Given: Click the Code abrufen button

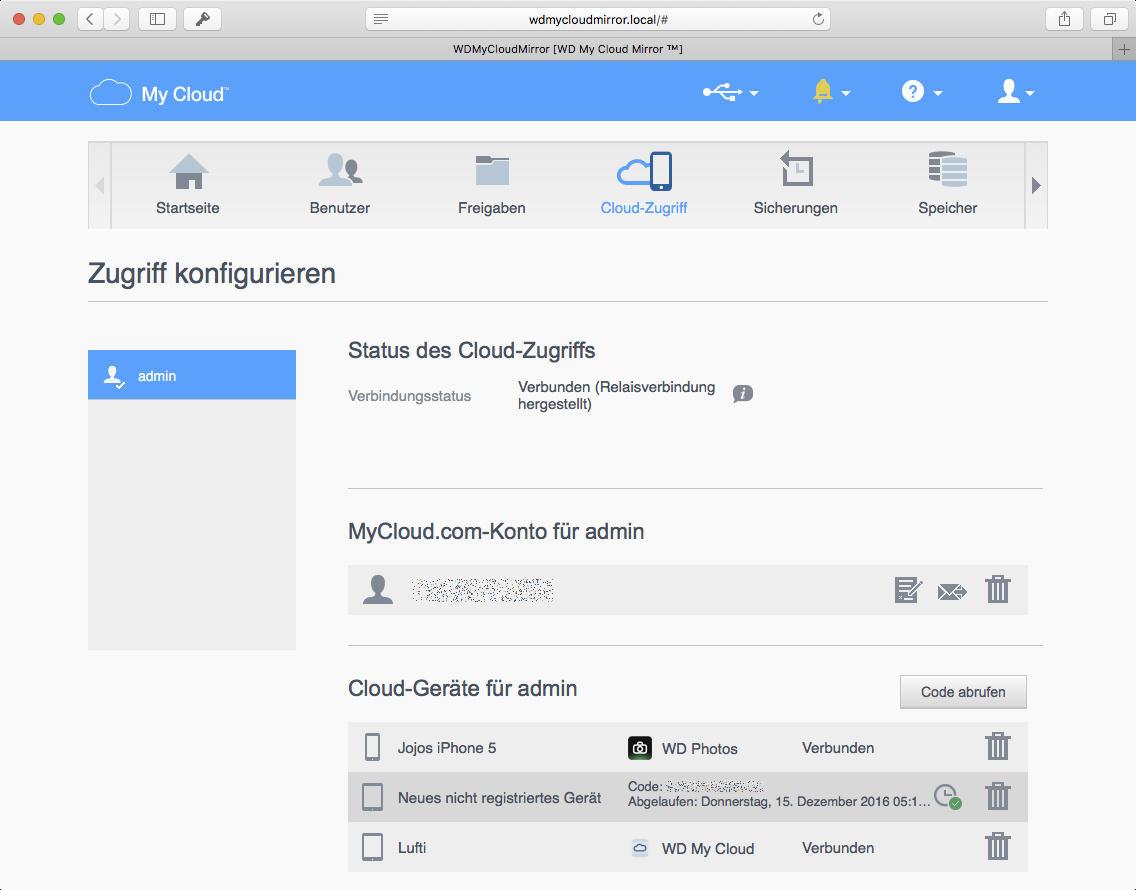Looking at the screenshot, I should tap(963, 692).
